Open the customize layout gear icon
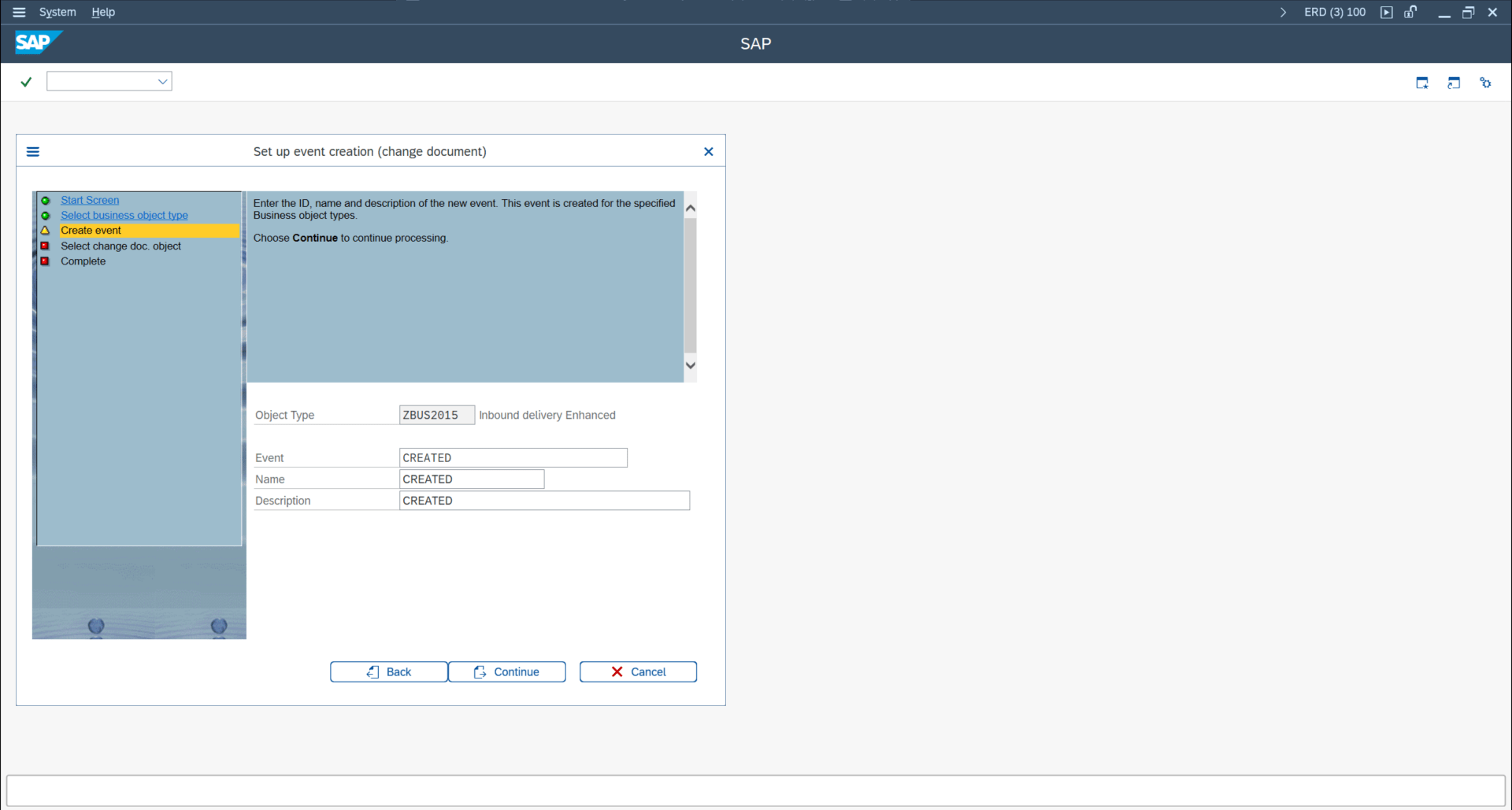 tap(1485, 83)
